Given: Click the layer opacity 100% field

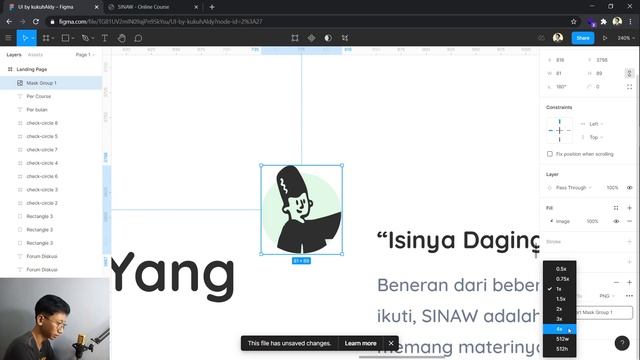Looking at the screenshot, I should click(x=612, y=188).
